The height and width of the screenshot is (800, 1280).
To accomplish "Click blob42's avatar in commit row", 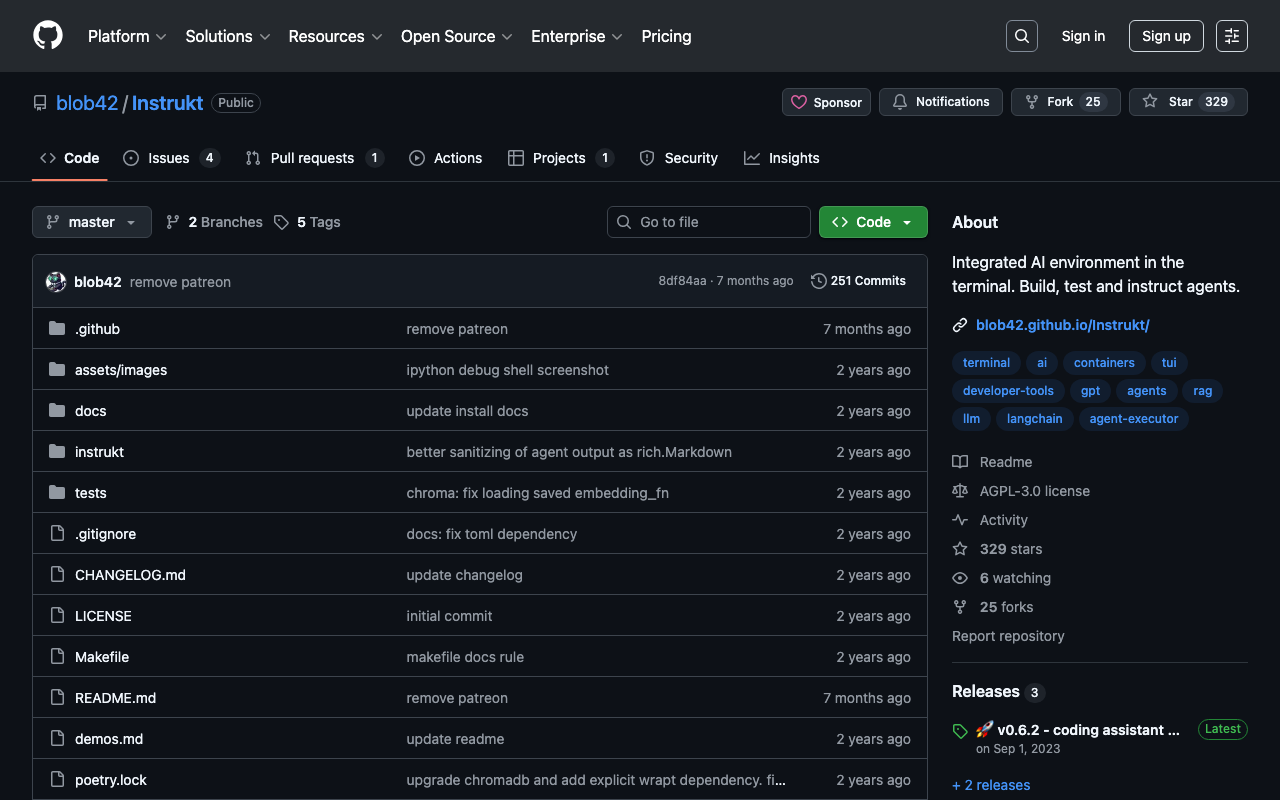I will tap(56, 282).
